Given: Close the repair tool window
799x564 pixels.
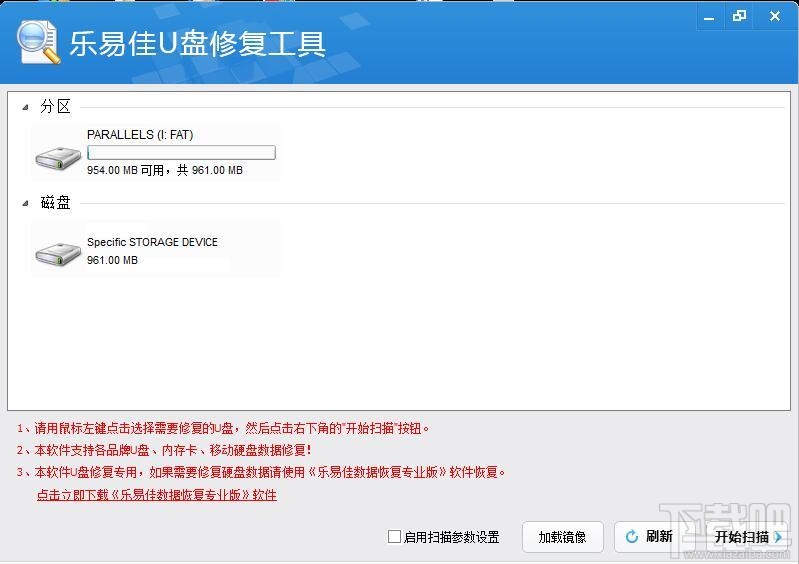Looking at the screenshot, I should click(775, 16).
